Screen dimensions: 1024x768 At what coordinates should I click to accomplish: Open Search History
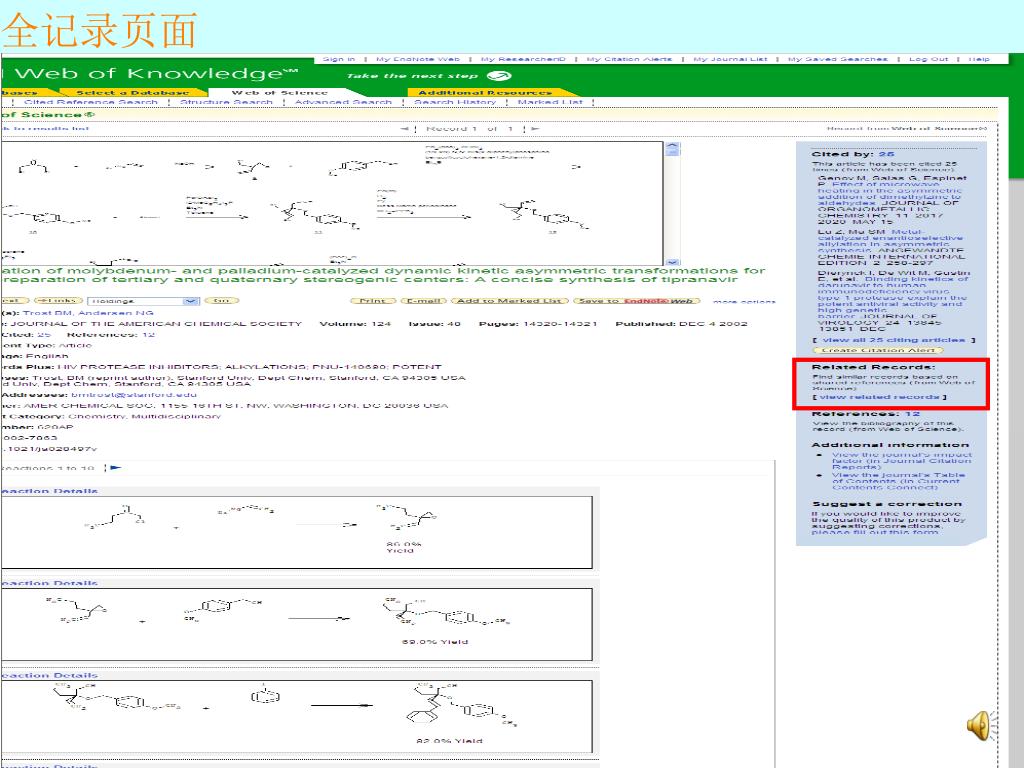(x=455, y=102)
